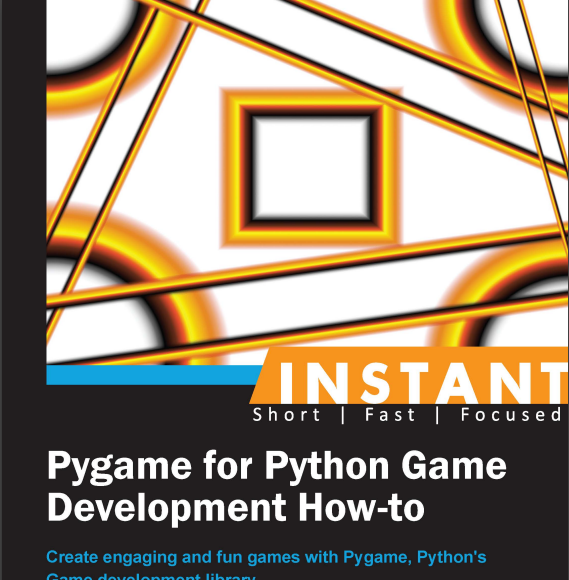The height and width of the screenshot is (580, 569).
Task: Click the separator between Short and Fast
Action: pos(344,415)
